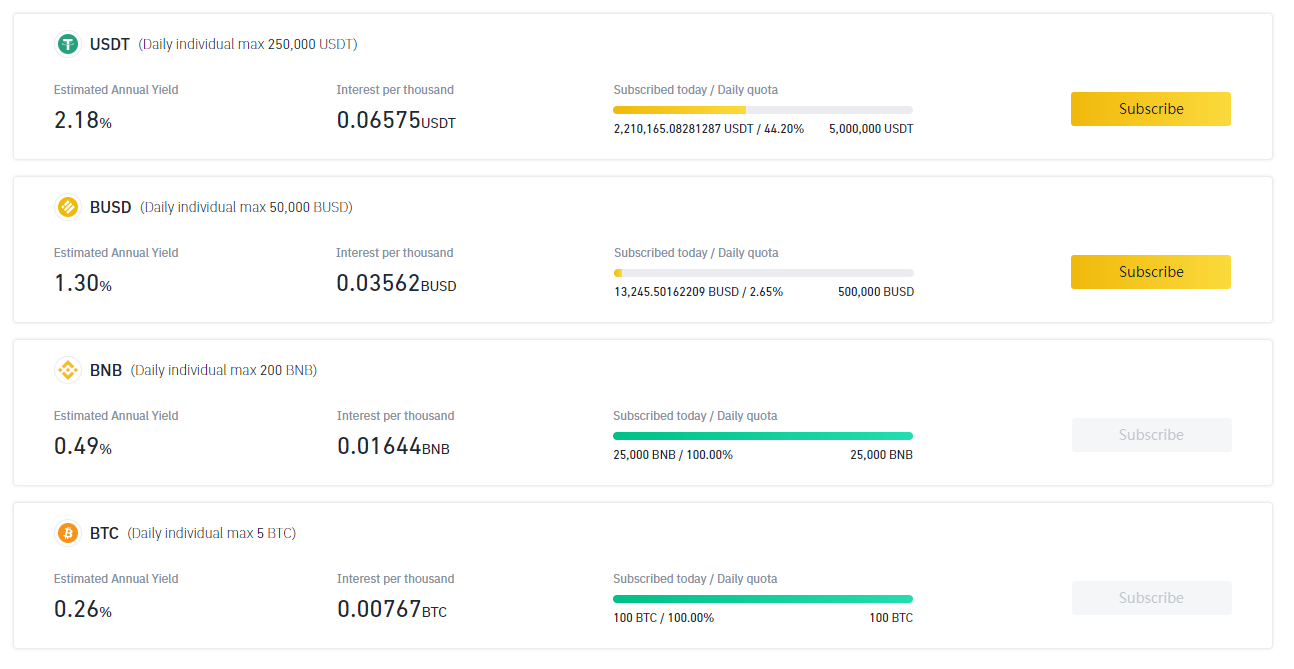Click the full BTC quota progress bar
Image resolution: width=1294 pixels, height=669 pixels.
[763, 599]
